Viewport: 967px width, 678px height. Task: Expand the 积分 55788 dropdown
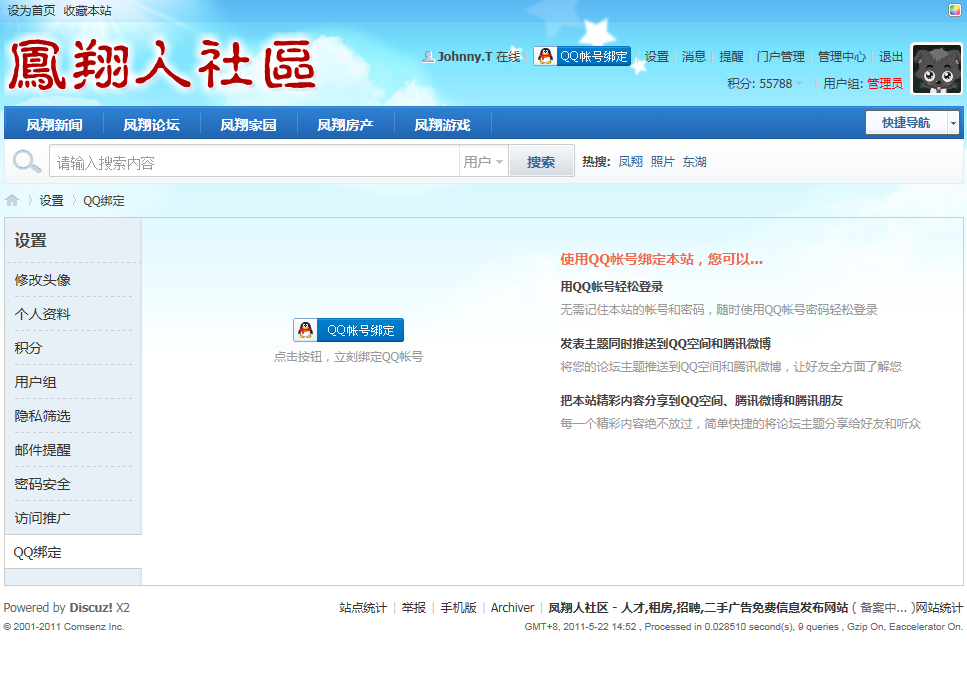766,84
